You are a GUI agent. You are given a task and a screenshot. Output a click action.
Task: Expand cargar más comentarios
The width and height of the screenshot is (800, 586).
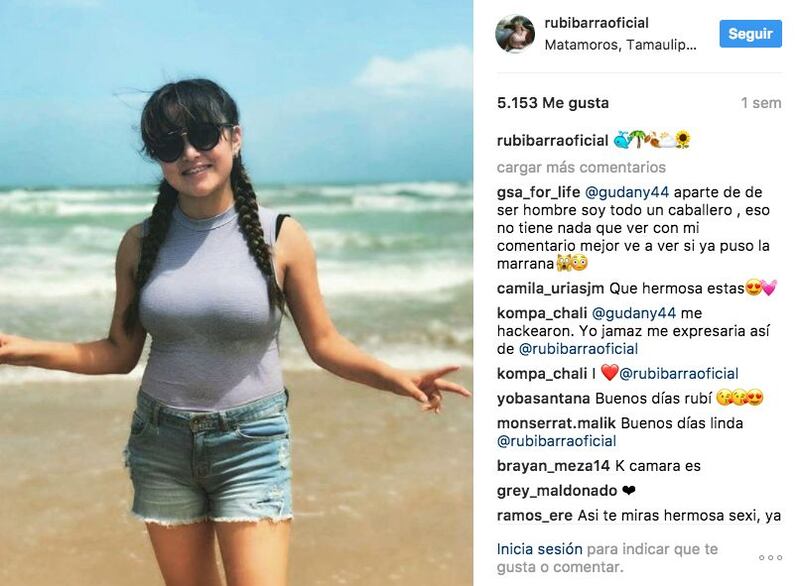coord(581,167)
